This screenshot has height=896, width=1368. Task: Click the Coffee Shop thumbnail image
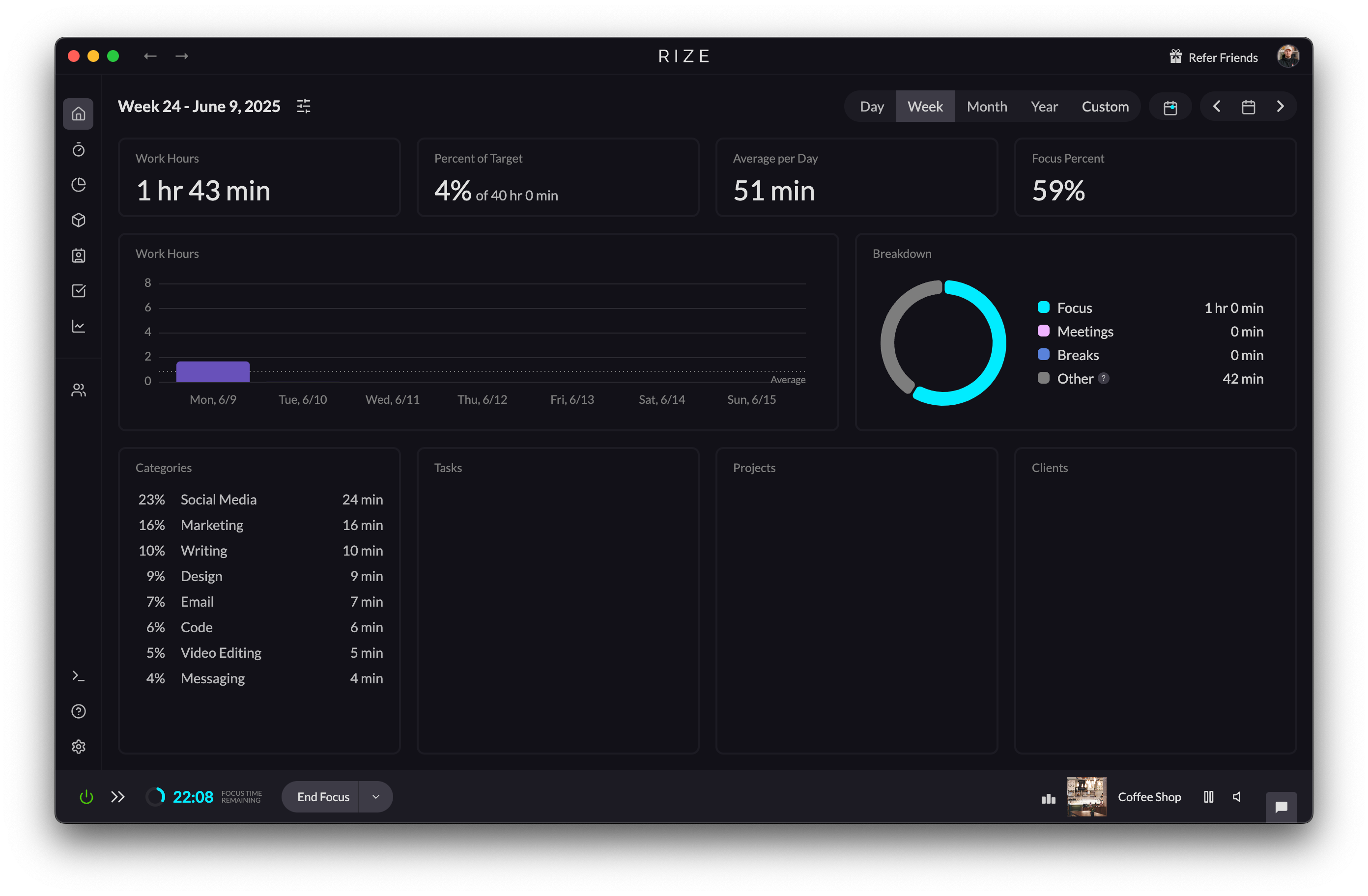(x=1086, y=797)
